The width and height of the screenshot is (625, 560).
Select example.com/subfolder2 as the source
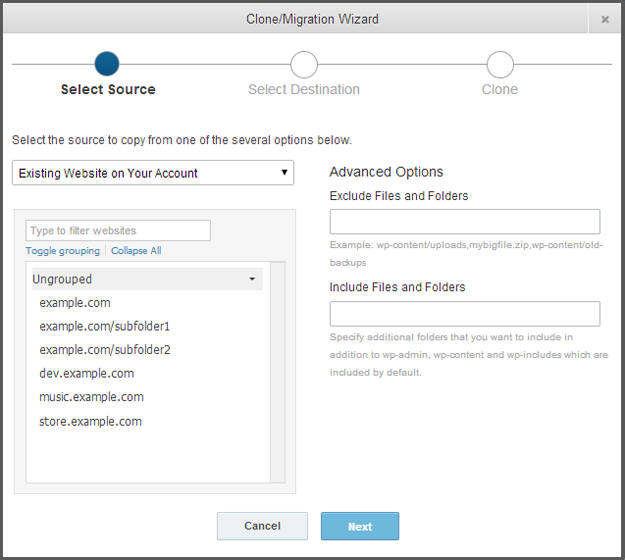pyautogui.click(x=105, y=350)
